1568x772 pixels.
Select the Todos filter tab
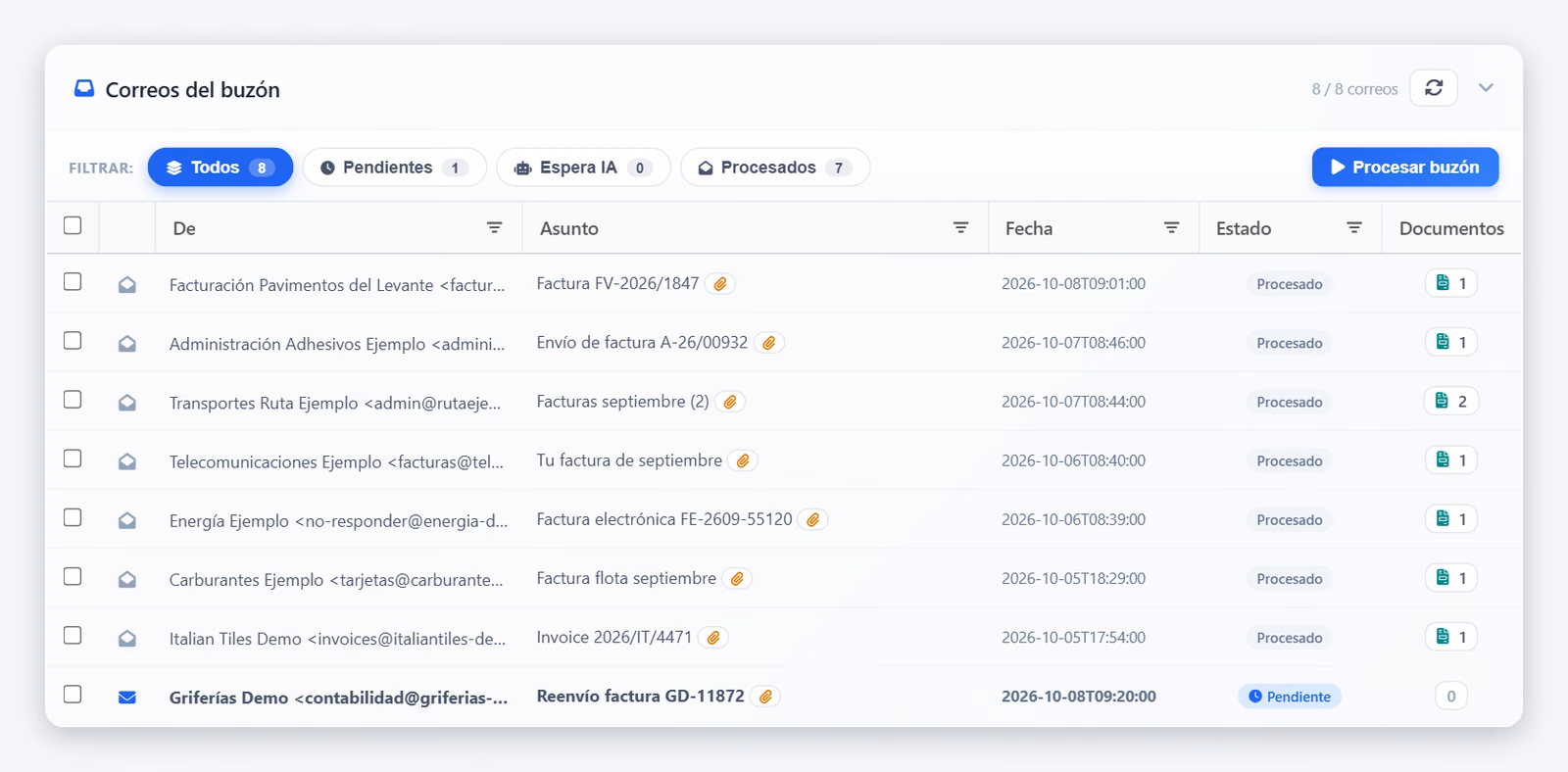click(220, 168)
